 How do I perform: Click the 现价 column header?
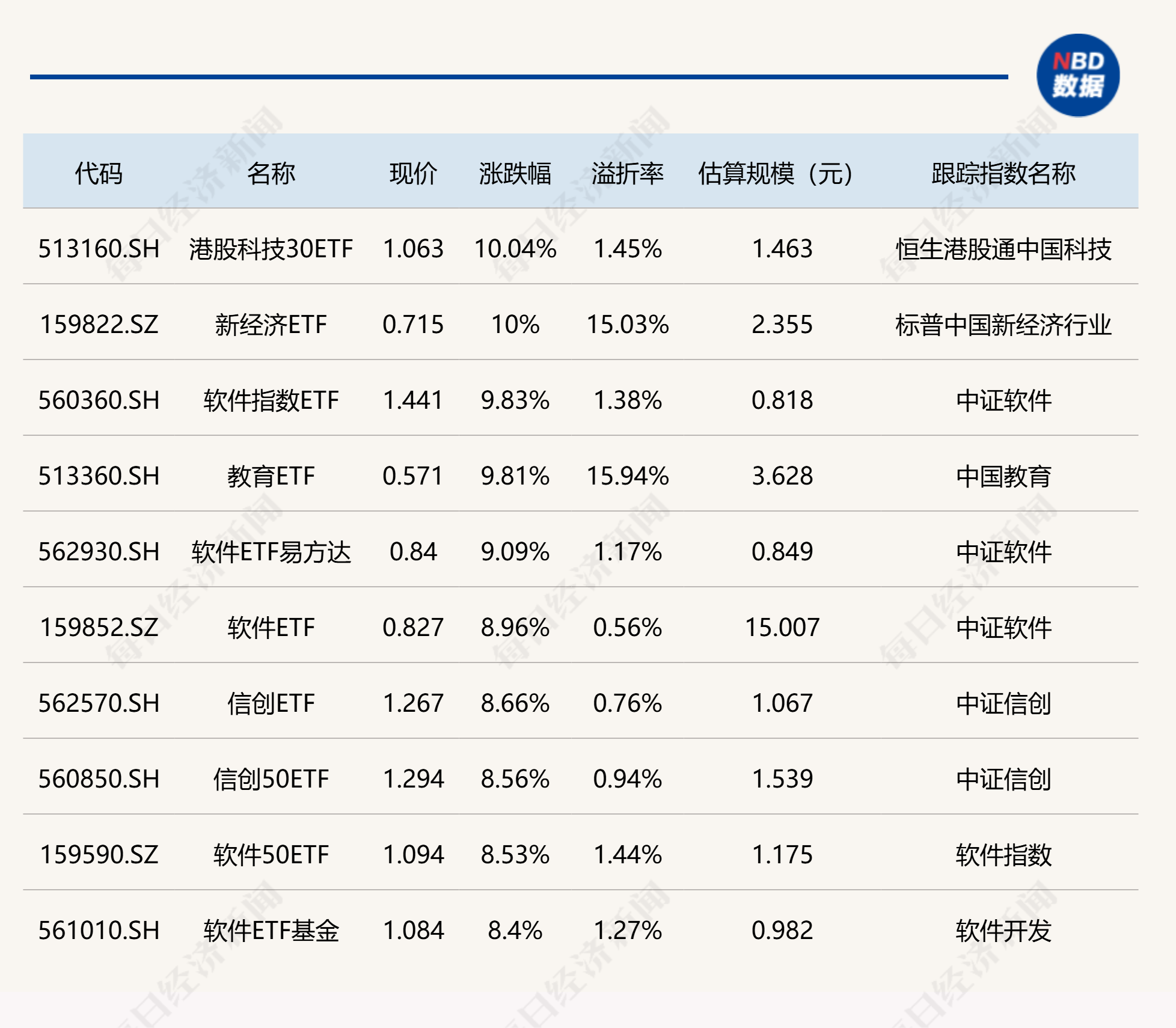tap(413, 174)
